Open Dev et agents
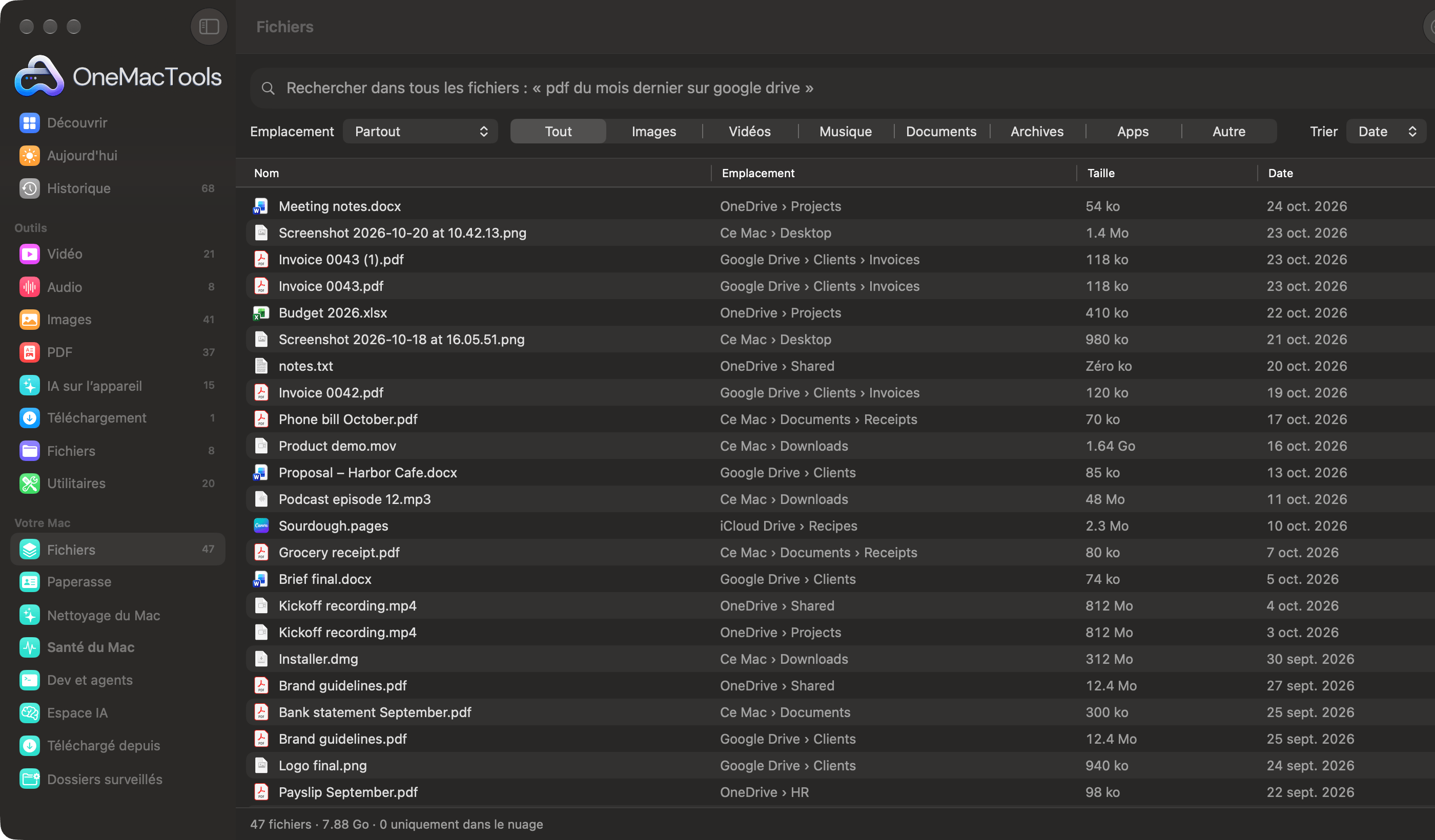 point(117,680)
